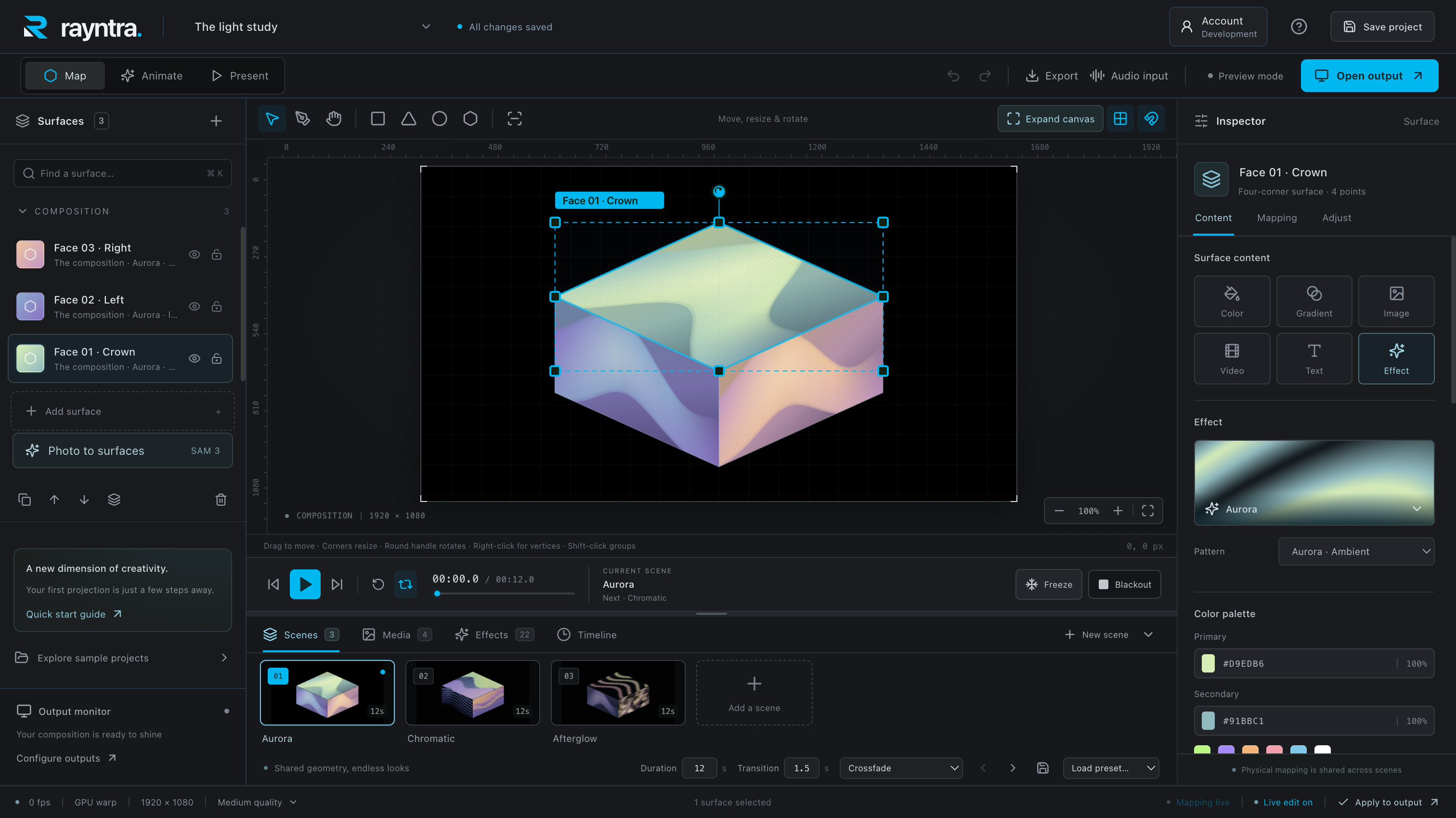Viewport: 1456px width, 818px height.
Task: Lock the Face 01 · Crown surface
Action: 217,358
